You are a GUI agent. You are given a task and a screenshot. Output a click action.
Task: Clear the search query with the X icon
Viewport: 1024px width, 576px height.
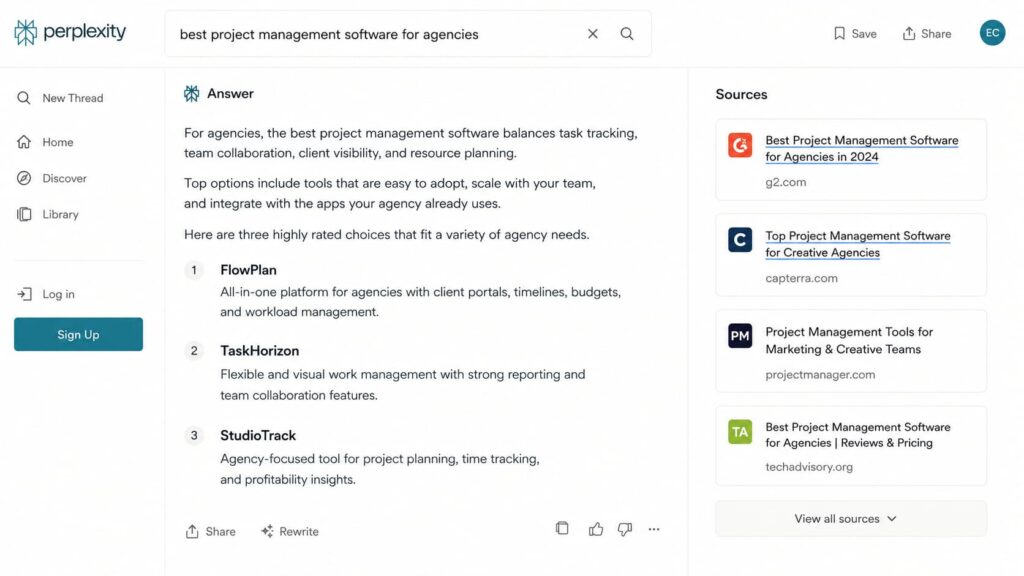pyautogui.click(x=592, y=34)
